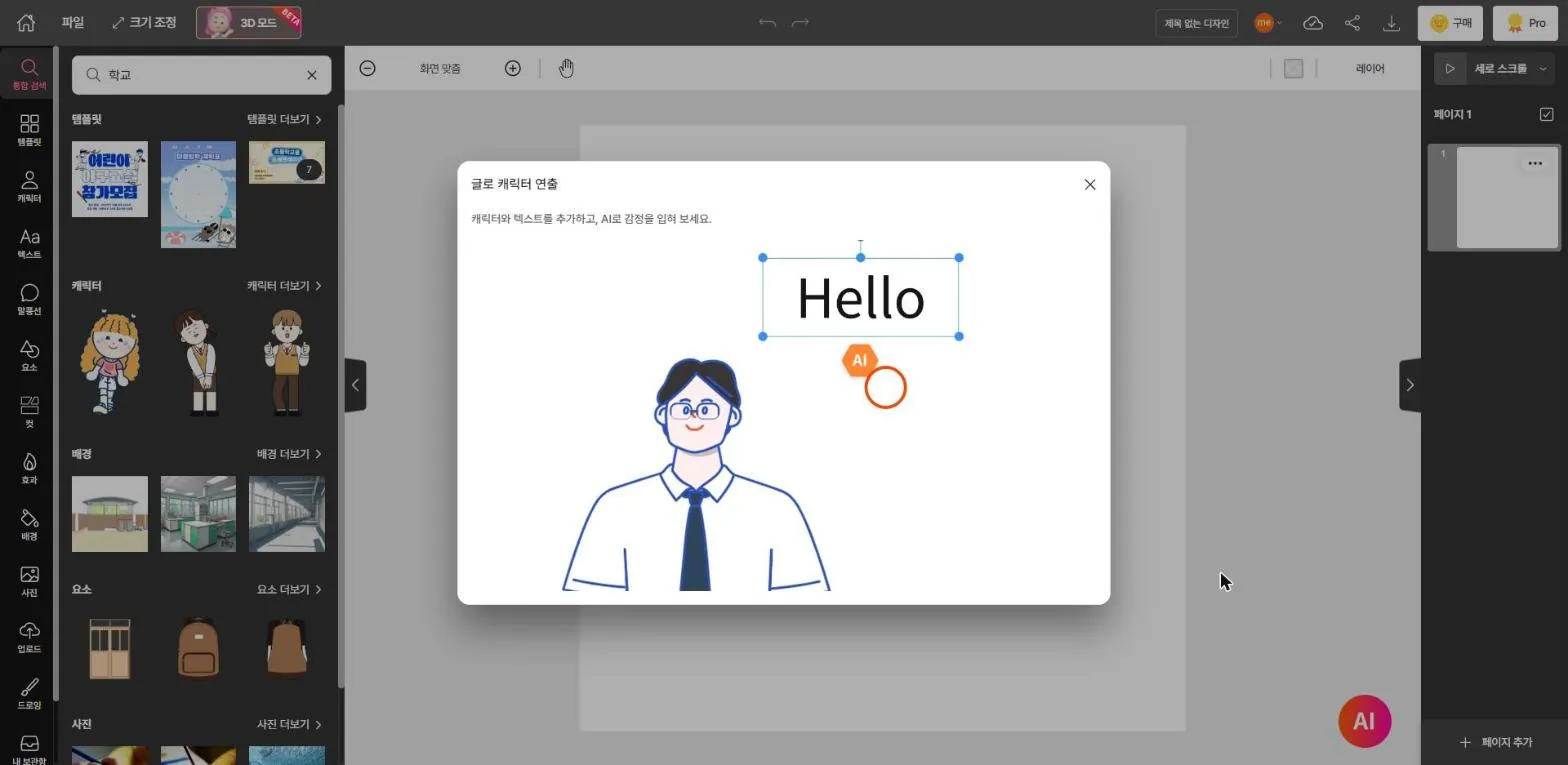This screenshot has height=765, width=1568.
Task: Open the 사진 photo sidebar panel
Action: tap(29, 581)
